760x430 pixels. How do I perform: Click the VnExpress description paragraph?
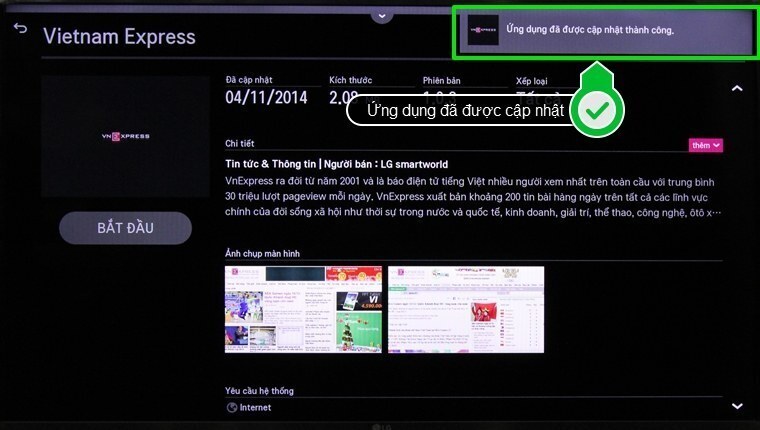click(472, 197)
